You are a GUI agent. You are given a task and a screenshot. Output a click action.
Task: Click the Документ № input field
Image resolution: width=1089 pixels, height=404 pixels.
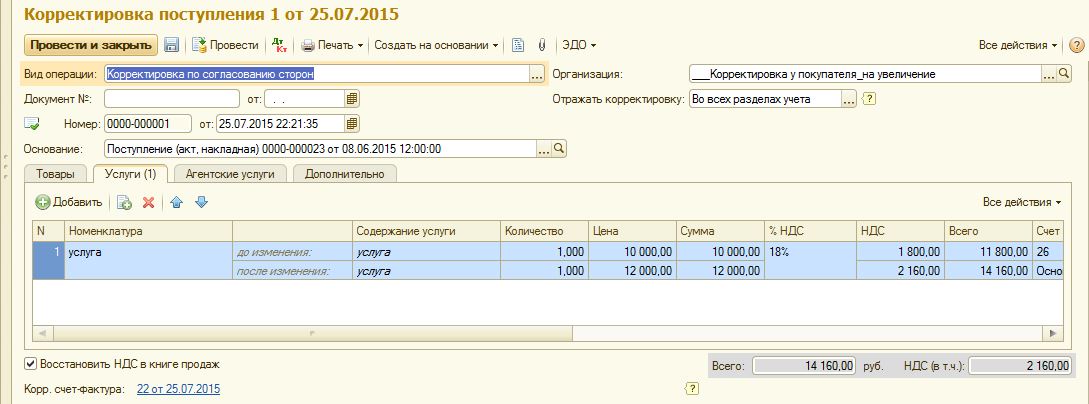coord(171,99)
